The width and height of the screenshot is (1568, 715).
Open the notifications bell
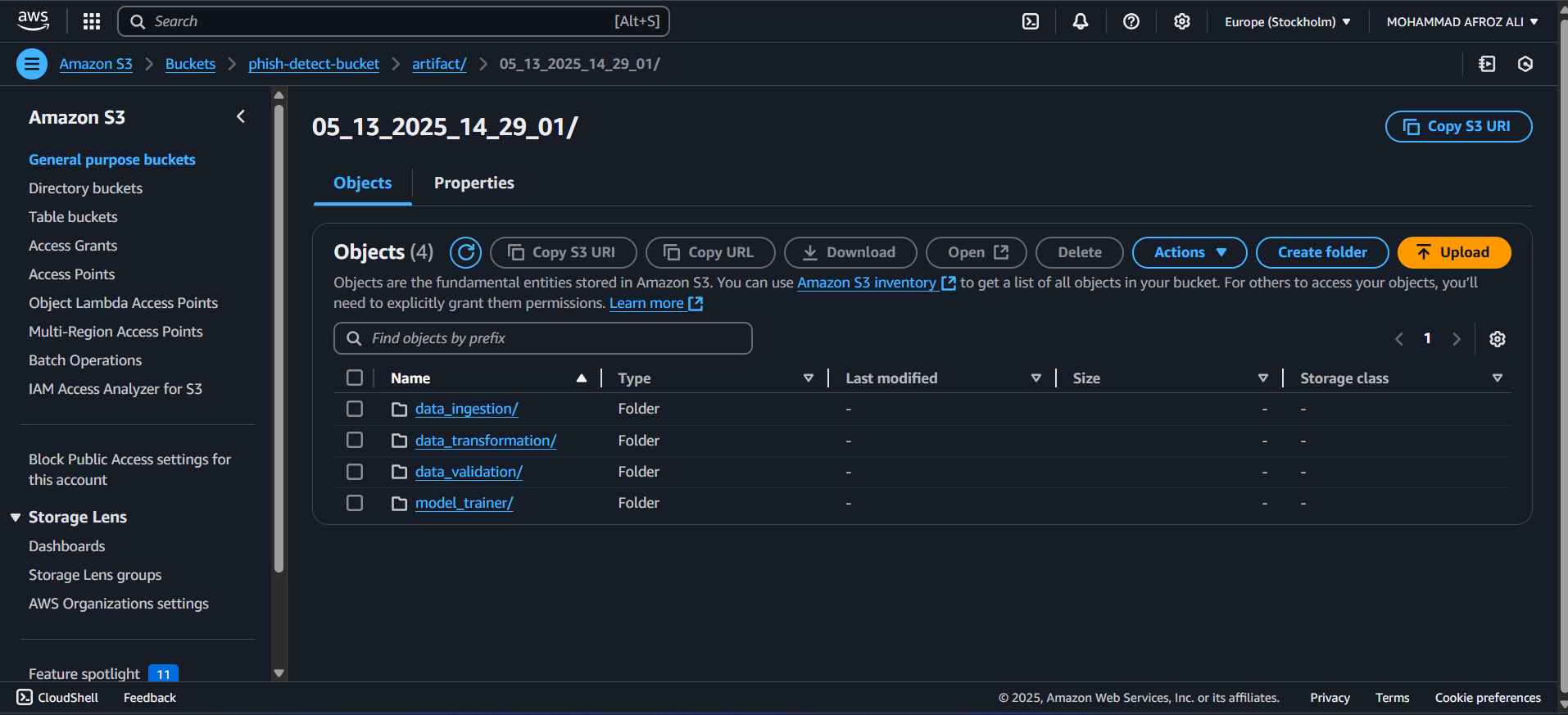1081,21
